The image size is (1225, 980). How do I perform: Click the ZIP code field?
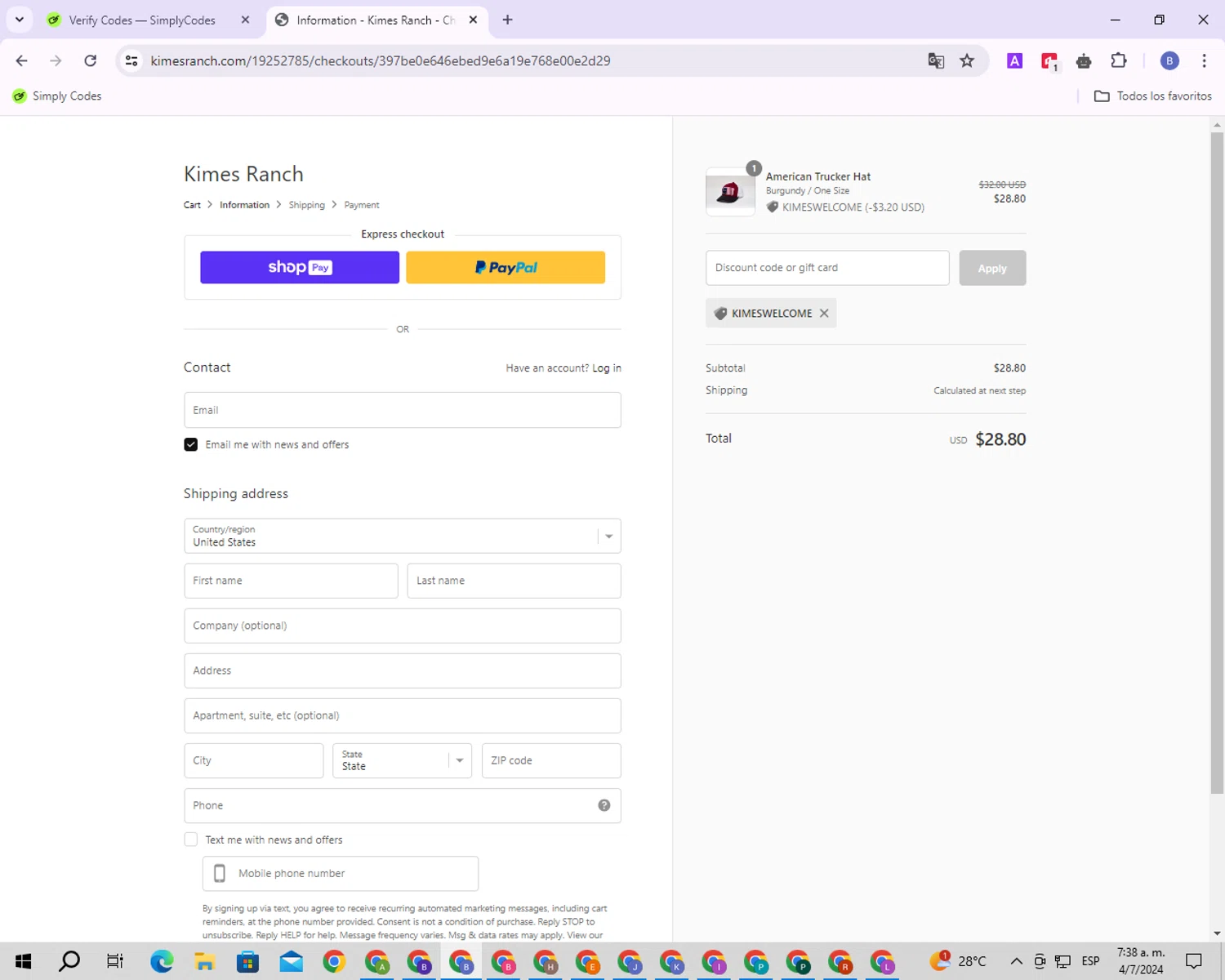click(x=551, y=760)
